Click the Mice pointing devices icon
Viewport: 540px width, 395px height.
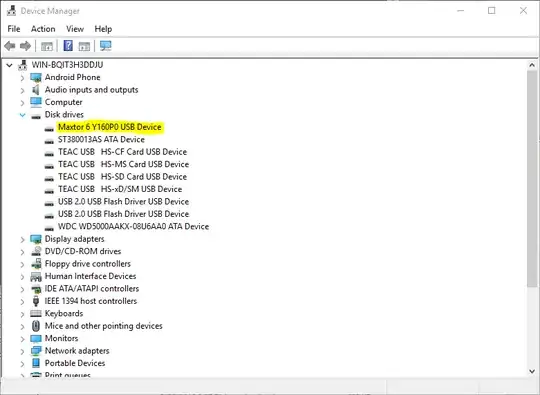coord(36,326)
